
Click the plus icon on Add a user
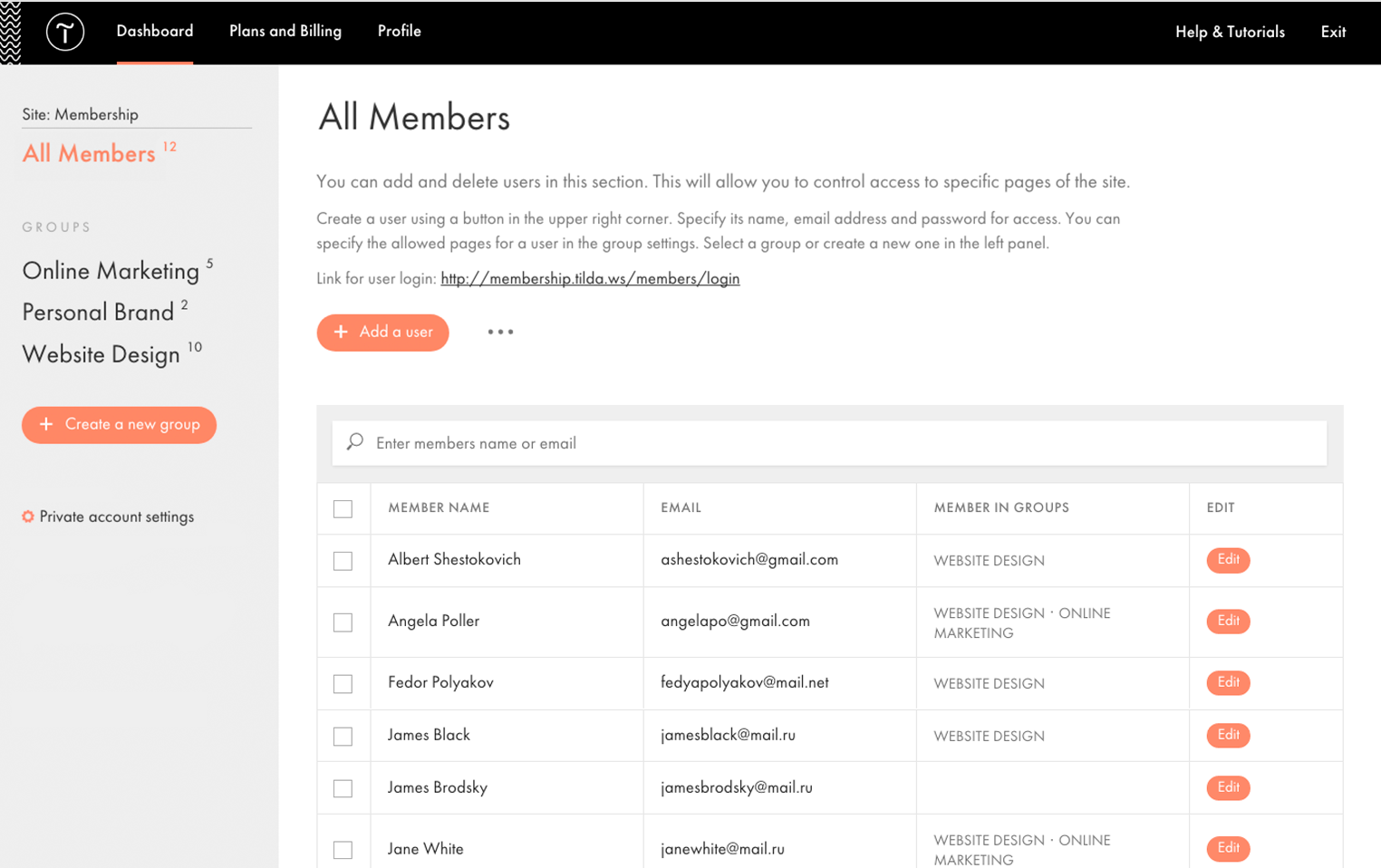coord(341,333)
